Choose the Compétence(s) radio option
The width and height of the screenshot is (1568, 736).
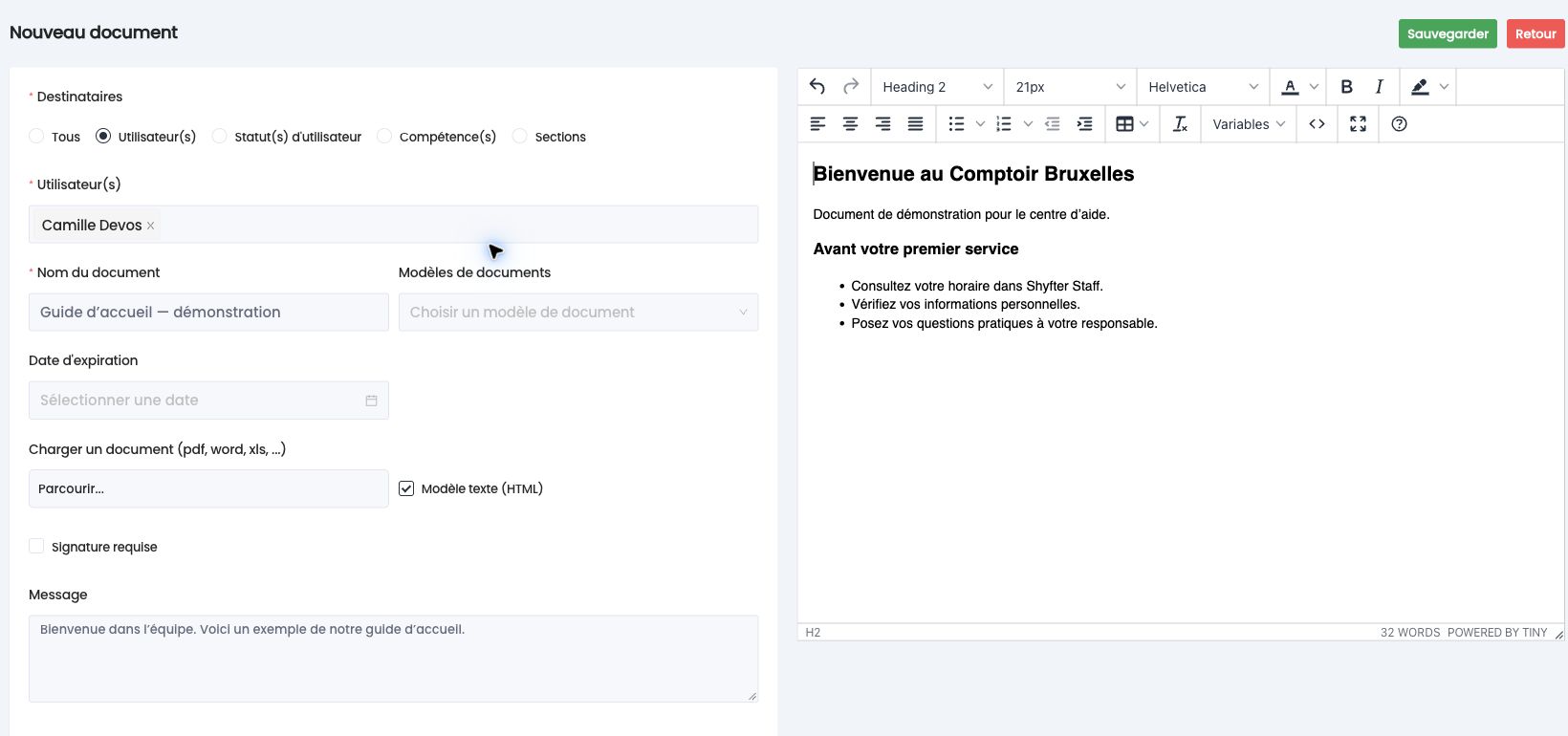click(x=384, y=136)
